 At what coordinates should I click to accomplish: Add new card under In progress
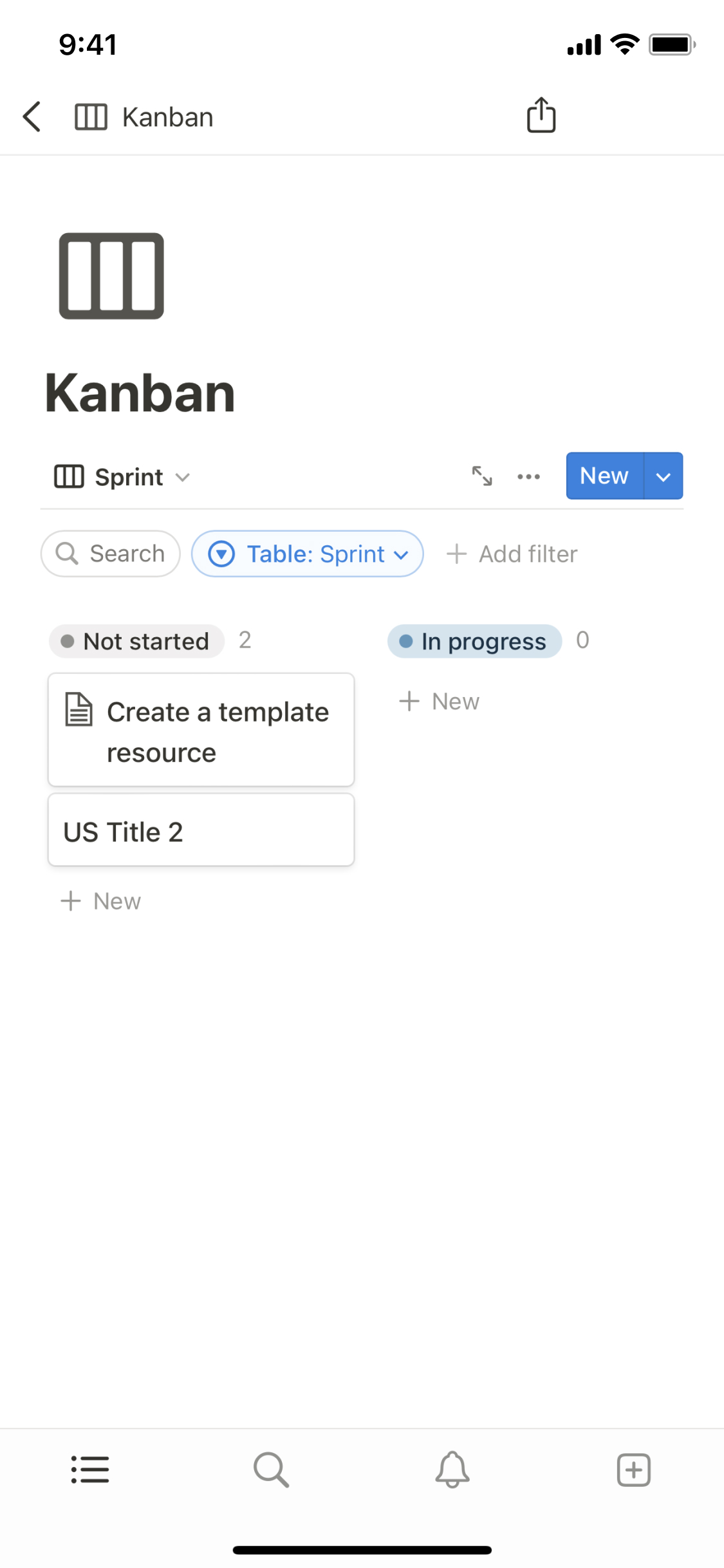coord(440,702)
